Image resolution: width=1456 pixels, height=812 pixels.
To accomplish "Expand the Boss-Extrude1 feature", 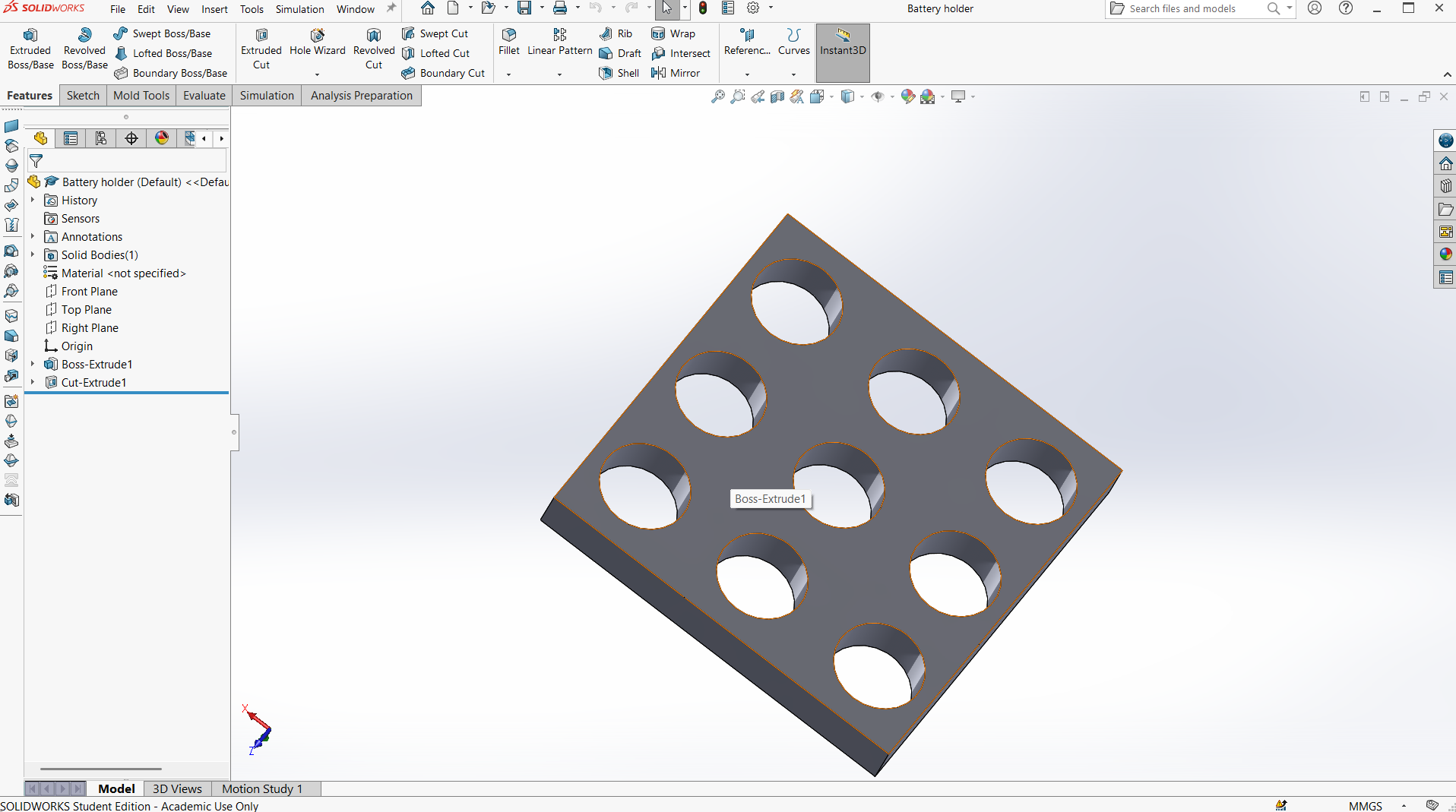I will tap(33, 365).
